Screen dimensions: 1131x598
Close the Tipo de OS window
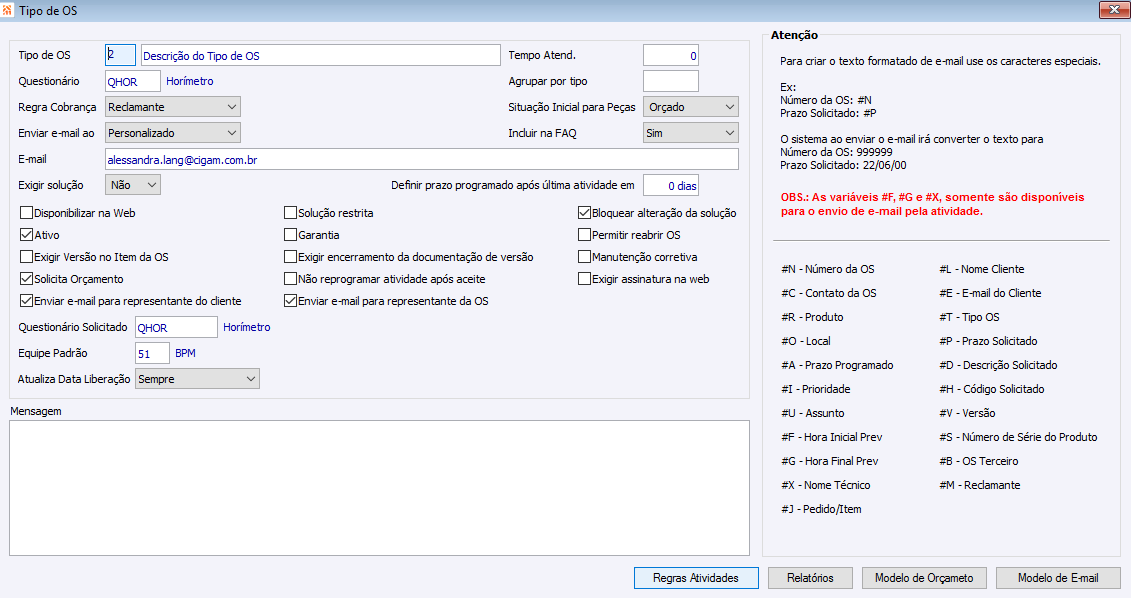(1113, 11)
